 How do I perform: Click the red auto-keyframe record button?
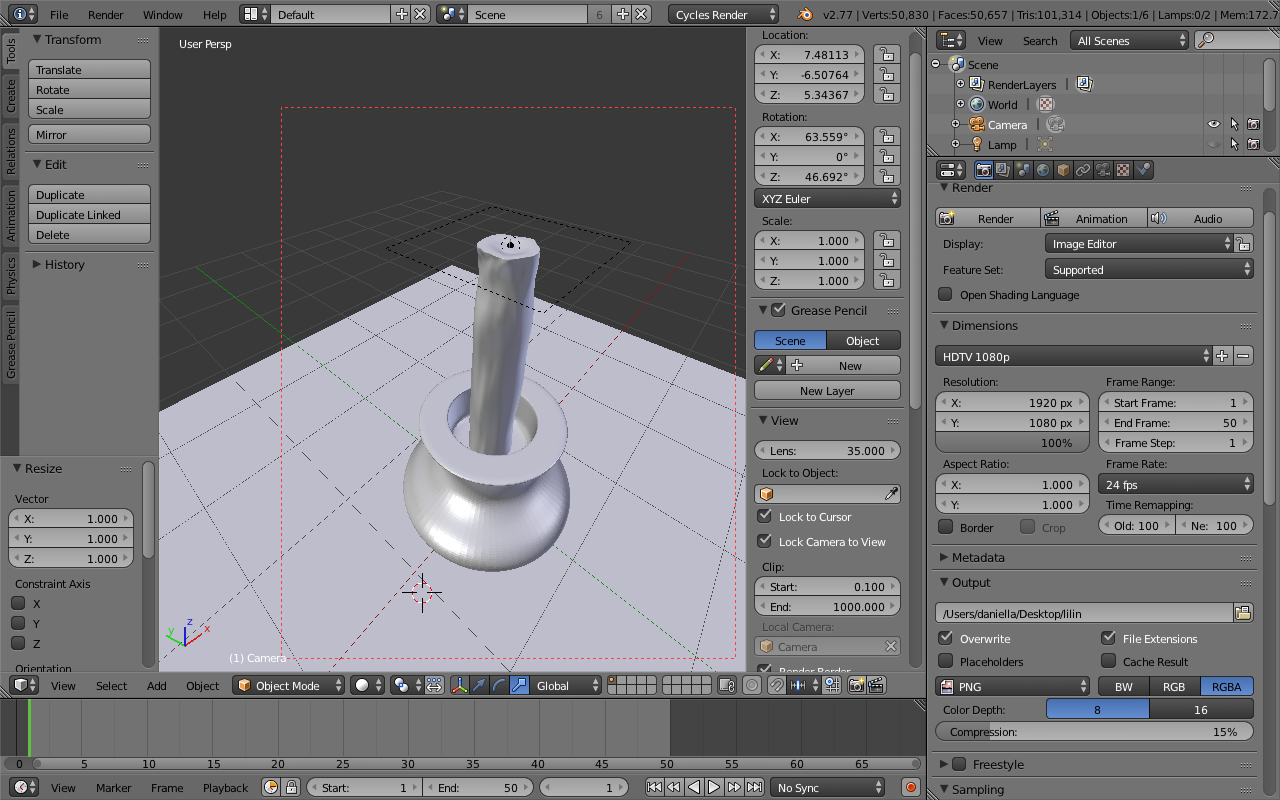click(910, 787)
